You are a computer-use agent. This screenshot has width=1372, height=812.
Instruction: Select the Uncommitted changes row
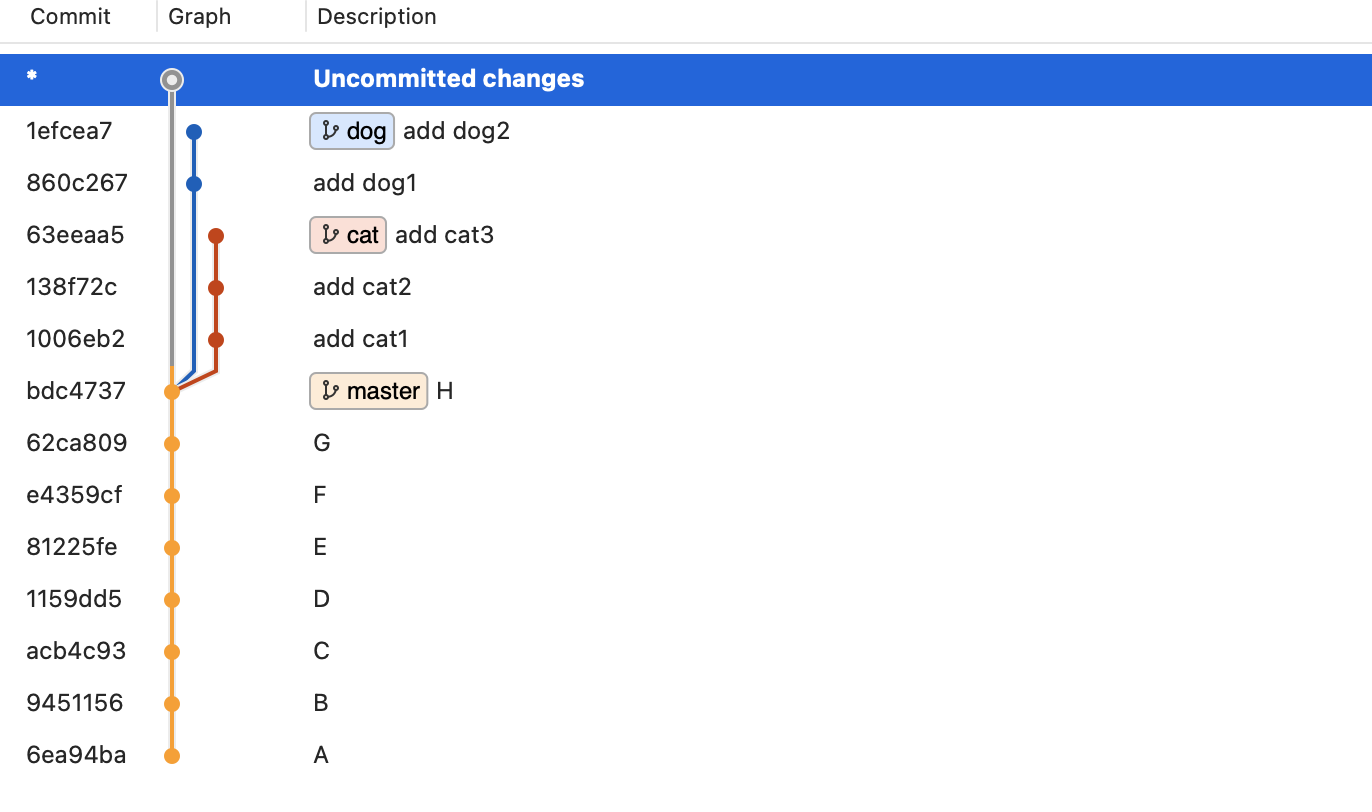tap(686, 79)
